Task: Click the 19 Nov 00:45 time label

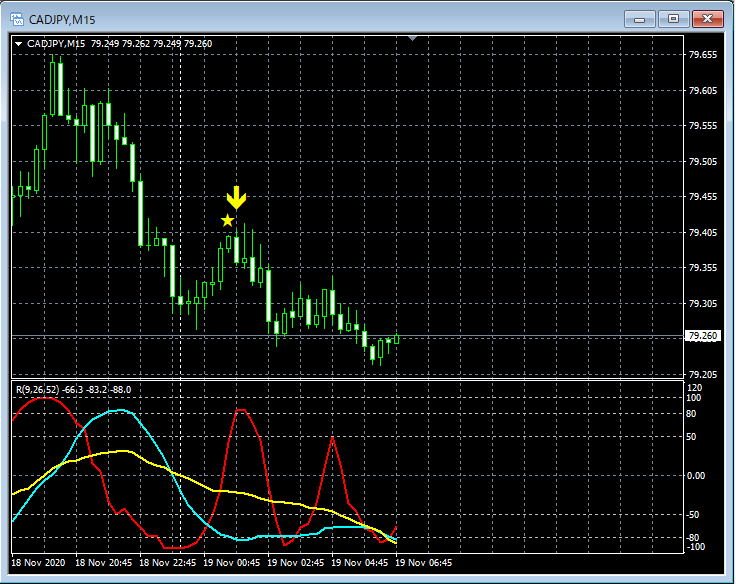Action: pos(230,563)
